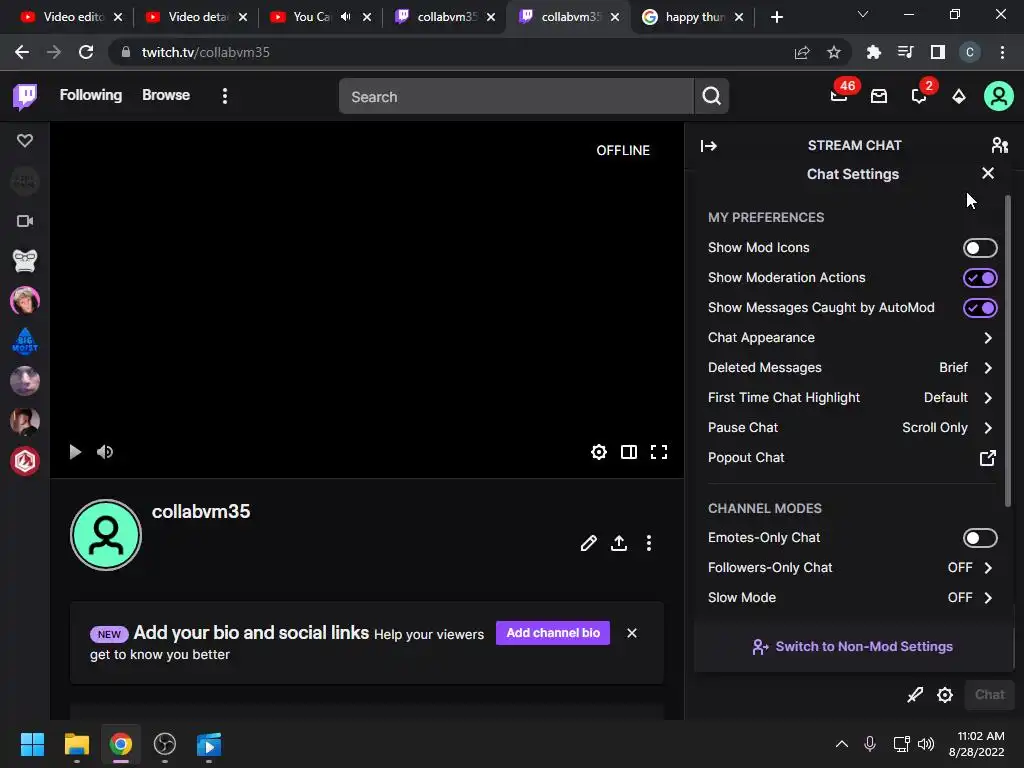Click the camera icon in left sidebar
Viewport: 1024px width, 768px height.
pyautogui.click(x=25, y=221)
